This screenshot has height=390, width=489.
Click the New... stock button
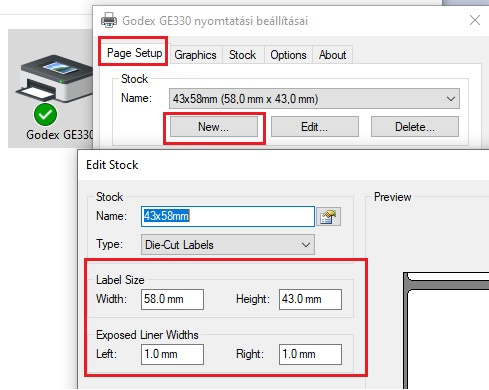tap(214, 127)
